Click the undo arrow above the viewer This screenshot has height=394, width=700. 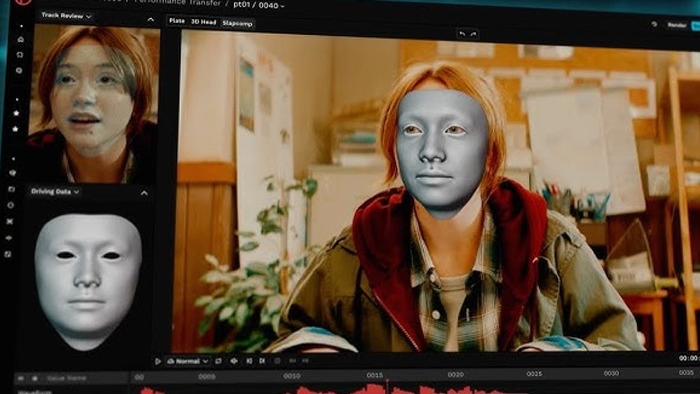462,33
